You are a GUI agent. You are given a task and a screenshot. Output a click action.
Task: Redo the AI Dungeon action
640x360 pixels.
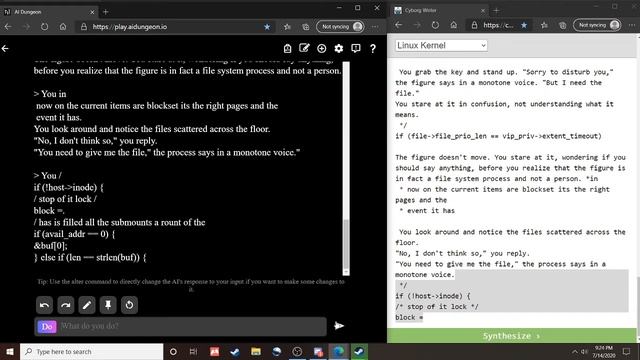point(66,305)
